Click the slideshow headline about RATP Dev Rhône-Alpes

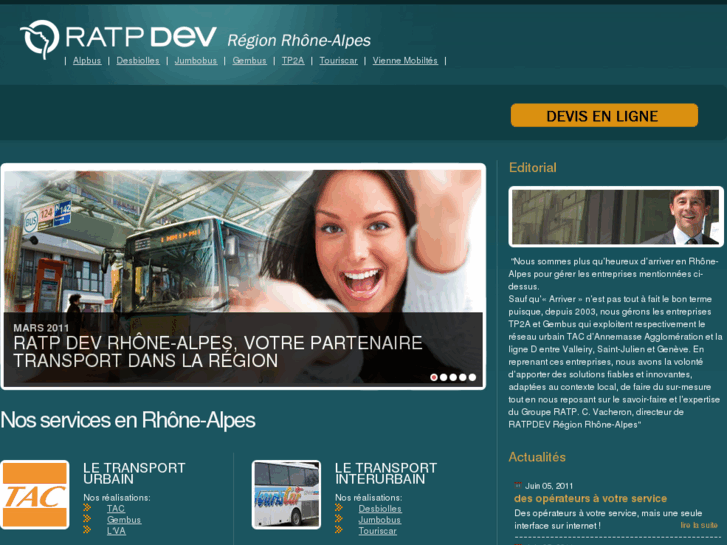click(218, 352)
